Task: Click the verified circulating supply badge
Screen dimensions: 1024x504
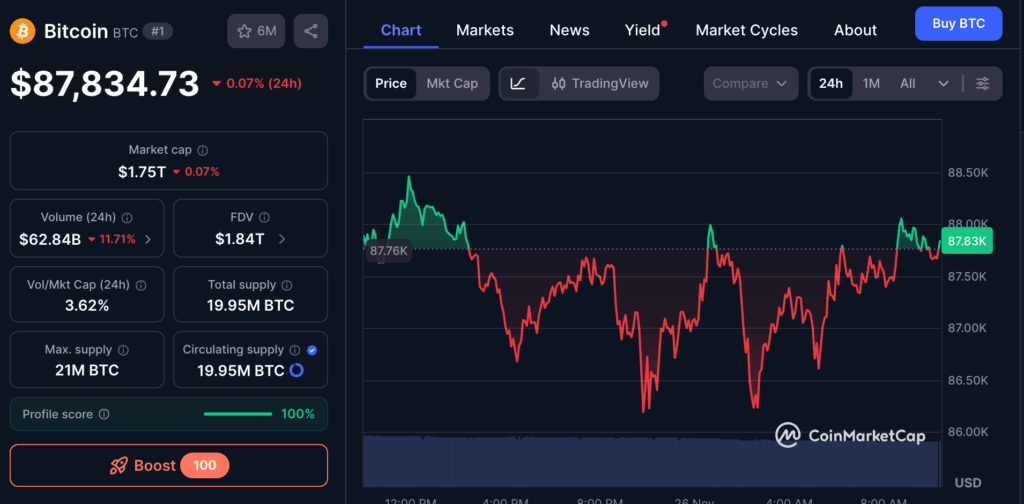Action: (312, 350)
